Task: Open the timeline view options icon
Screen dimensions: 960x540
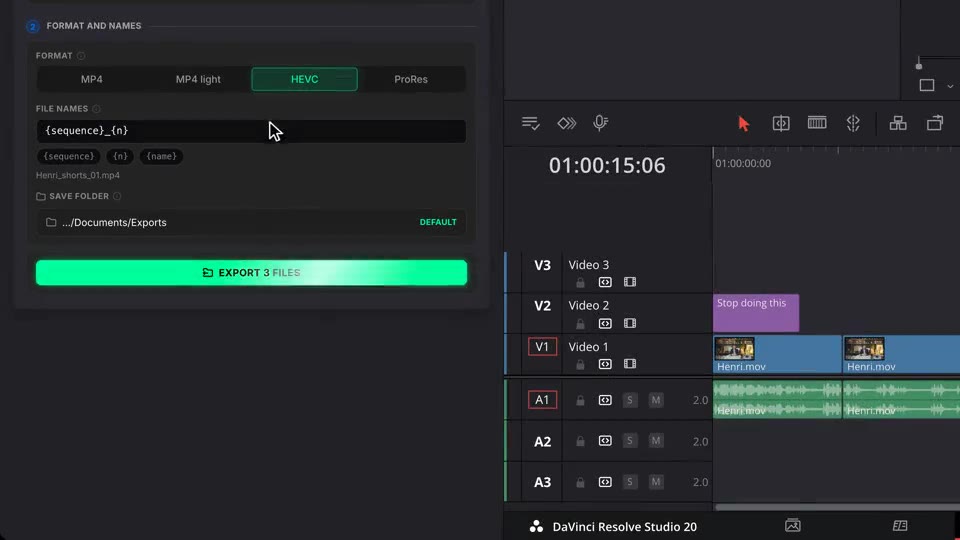Action: [530, 123]
